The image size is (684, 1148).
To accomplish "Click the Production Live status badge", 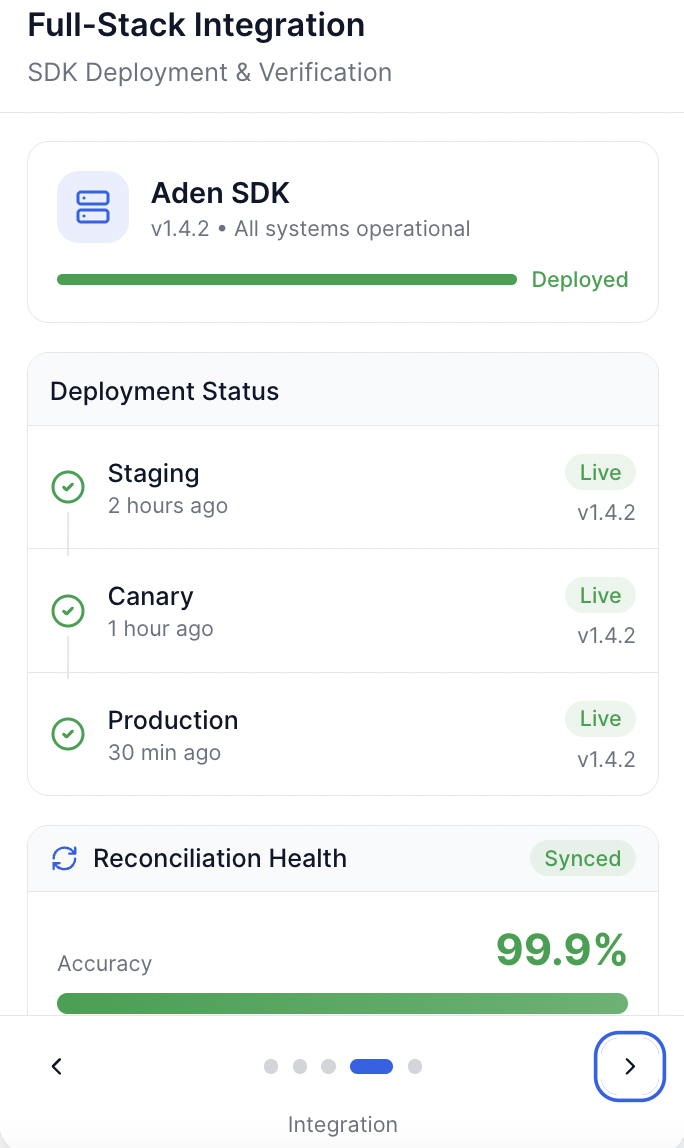I will point(600,719).
